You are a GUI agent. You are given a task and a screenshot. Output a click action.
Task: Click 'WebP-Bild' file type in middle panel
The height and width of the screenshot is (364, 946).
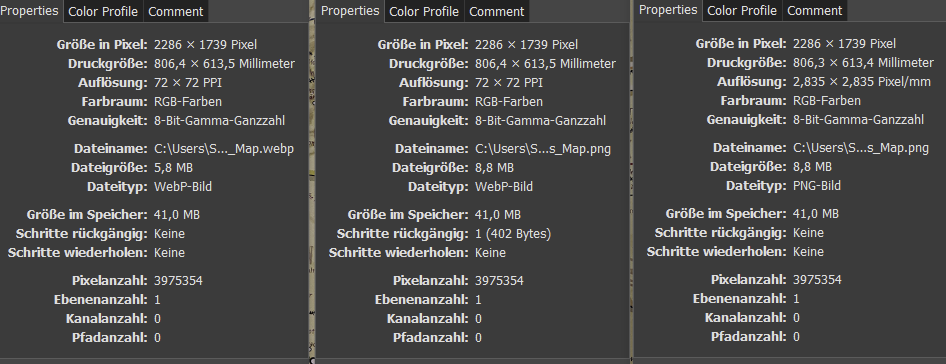coord(504,187)
